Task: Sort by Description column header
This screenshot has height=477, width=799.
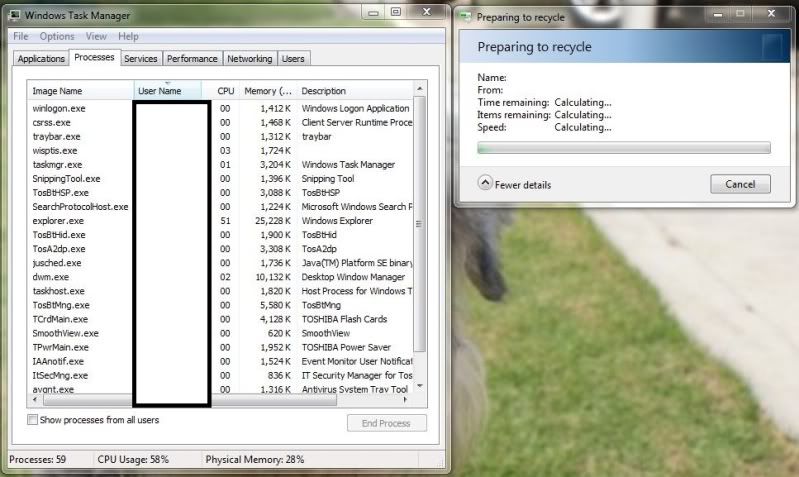Action: tap(355, 91)
